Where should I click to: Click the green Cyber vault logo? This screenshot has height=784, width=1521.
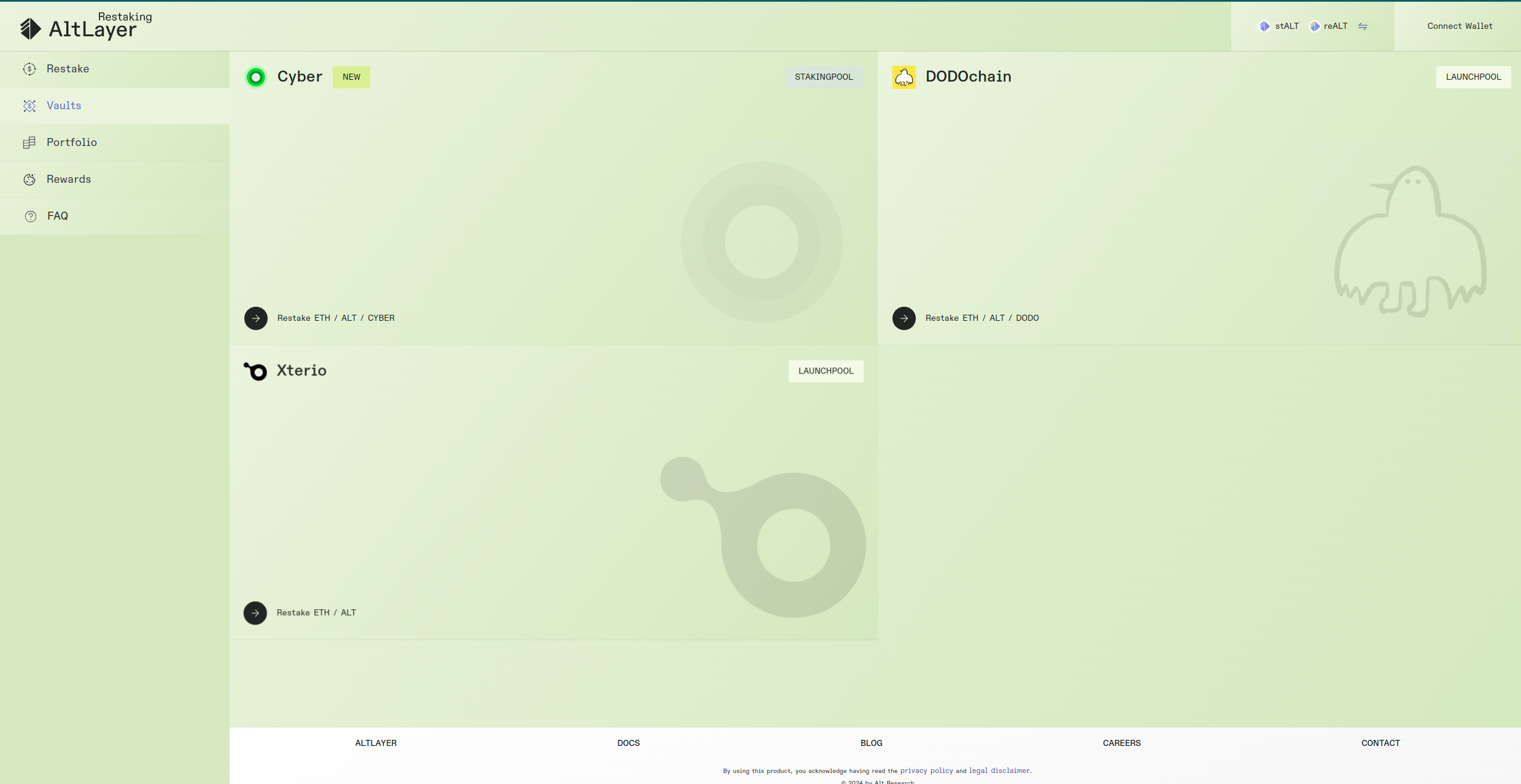(x=256, y=77)
